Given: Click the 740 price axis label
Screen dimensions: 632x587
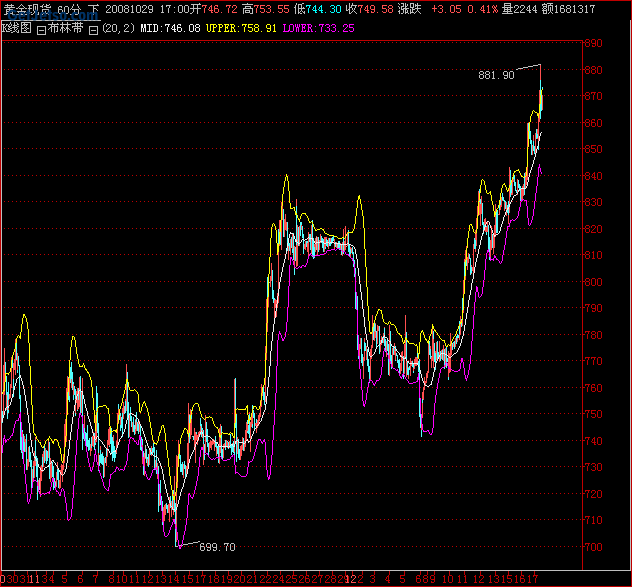Looking at the screenshot, I should [x=594, y=441].
